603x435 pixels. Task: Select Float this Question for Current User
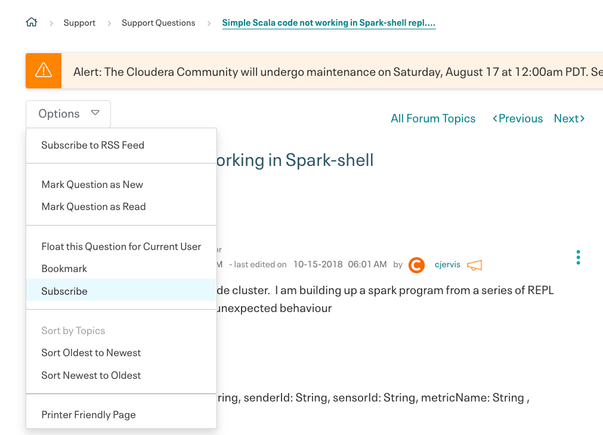(x=121, y=246)
